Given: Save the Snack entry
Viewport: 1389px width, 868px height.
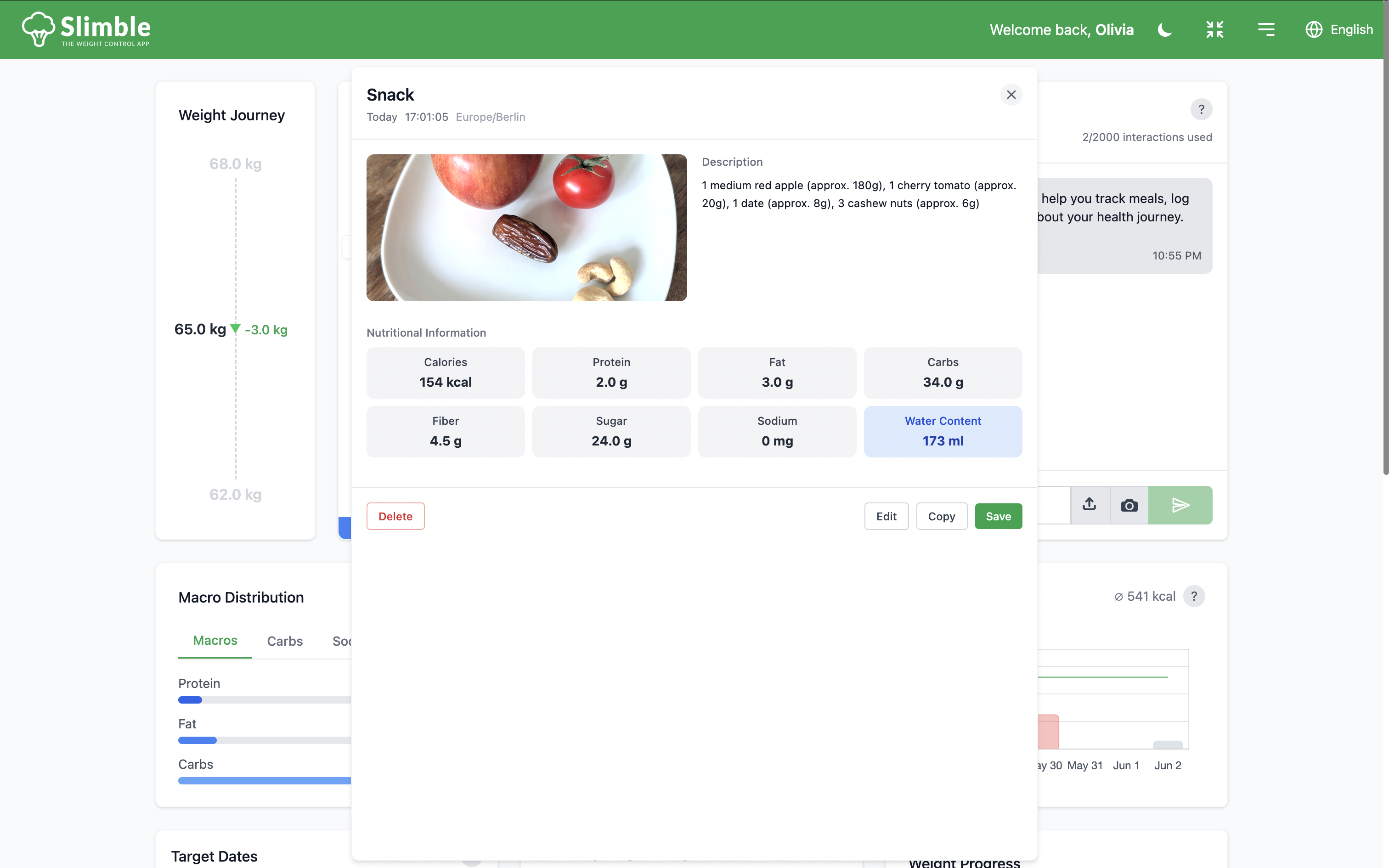Looking at the screenshot, I should (x=998, y=516).
